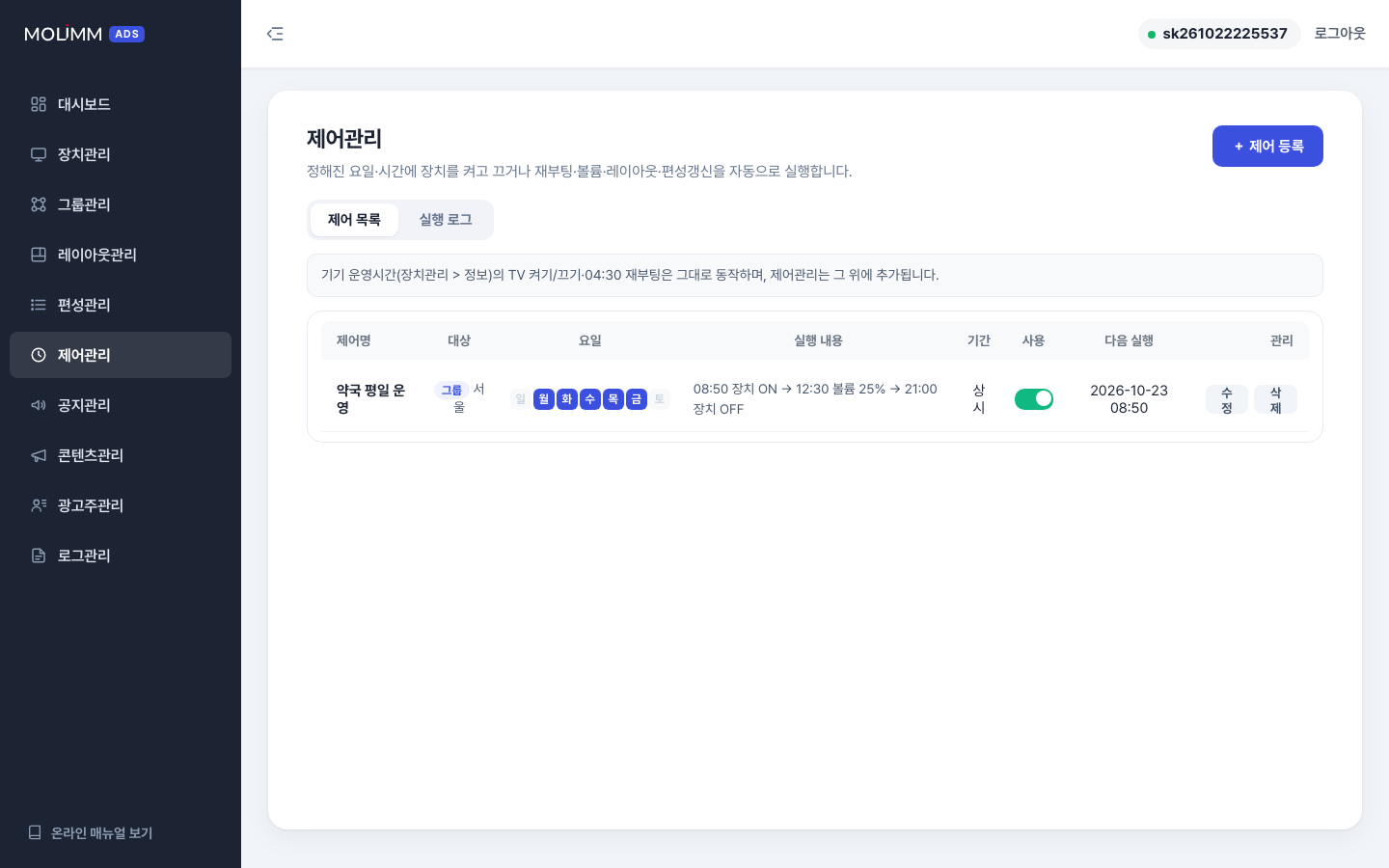Open 대시보드 in the sidebar
Viewport: 1389px width, 868px height.
[x=121, y=104]
